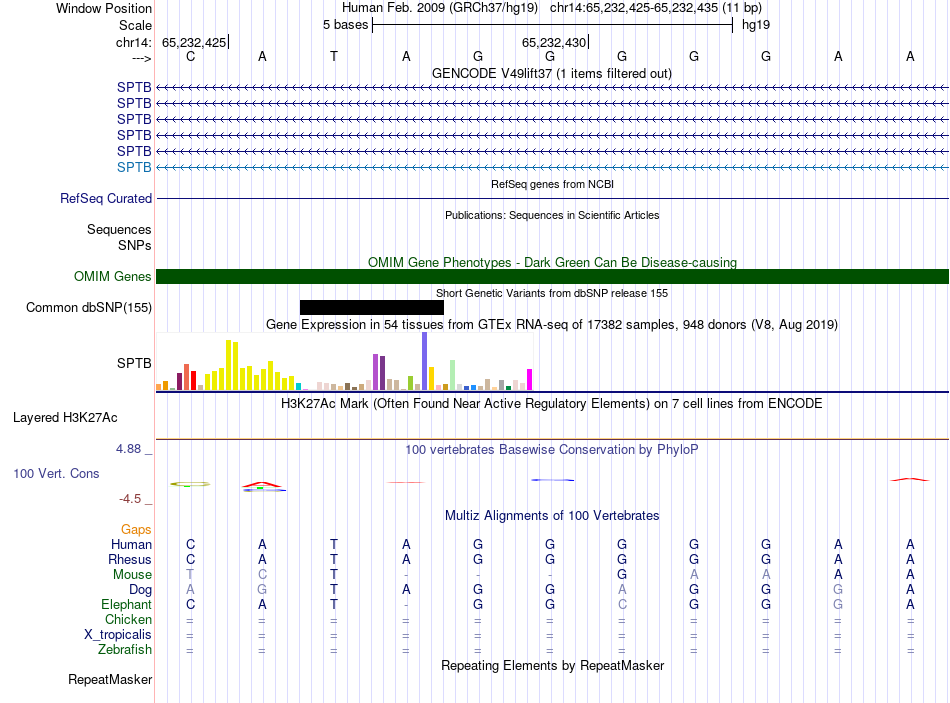This screenshot has height=703, width=950.
Task: Click the light-blue SPTB transcript label
Action: (x=134, y=167)
